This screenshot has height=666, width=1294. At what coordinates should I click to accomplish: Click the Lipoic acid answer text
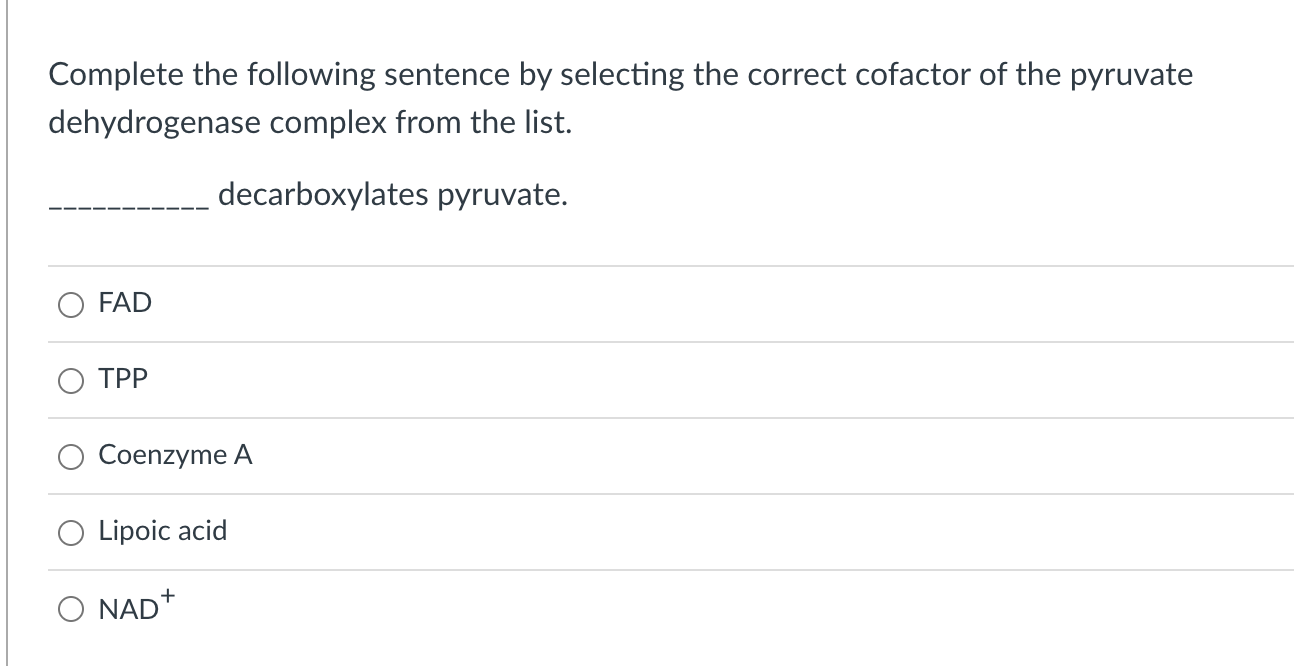(163, 531)
